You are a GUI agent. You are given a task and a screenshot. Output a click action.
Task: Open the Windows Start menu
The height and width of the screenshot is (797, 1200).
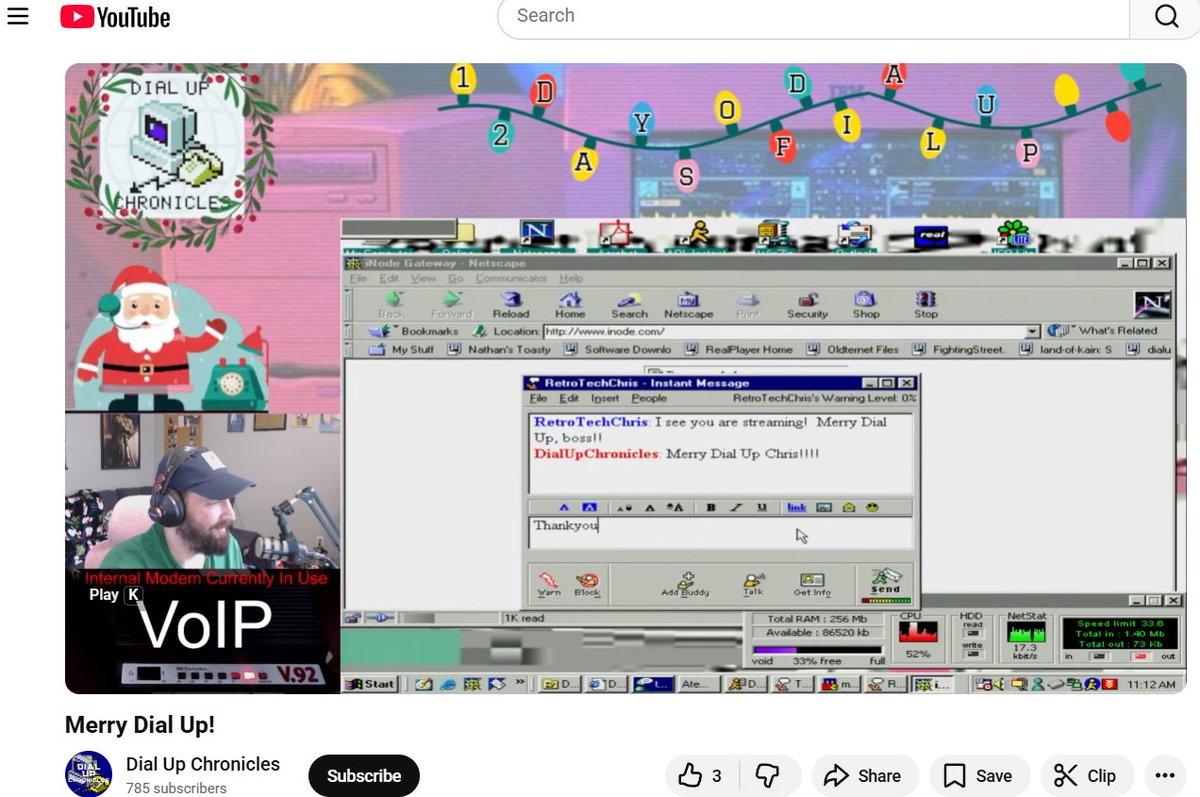pos(370,684)
